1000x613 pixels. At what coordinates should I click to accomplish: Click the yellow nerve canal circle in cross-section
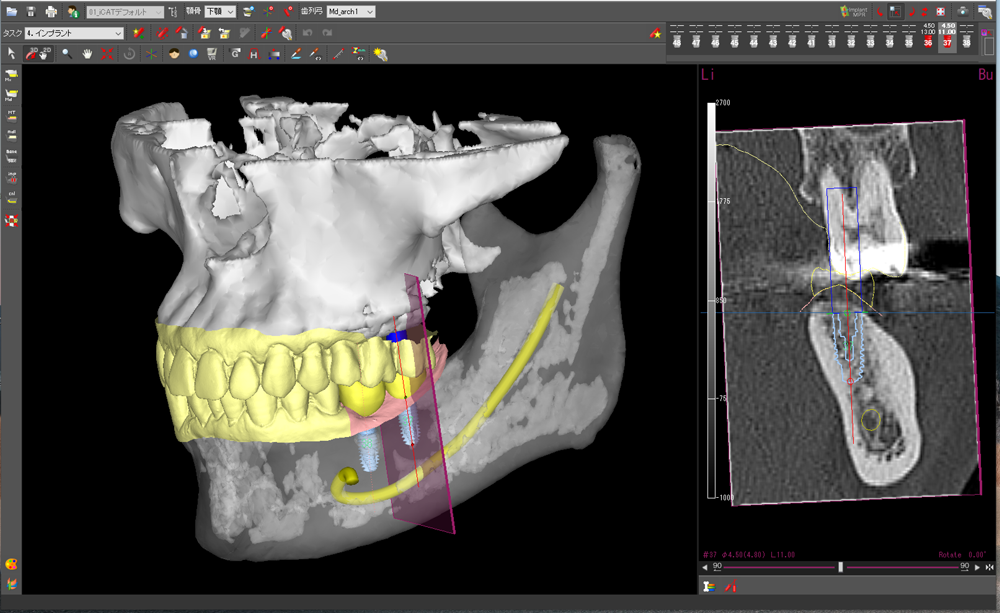[871, 420]
